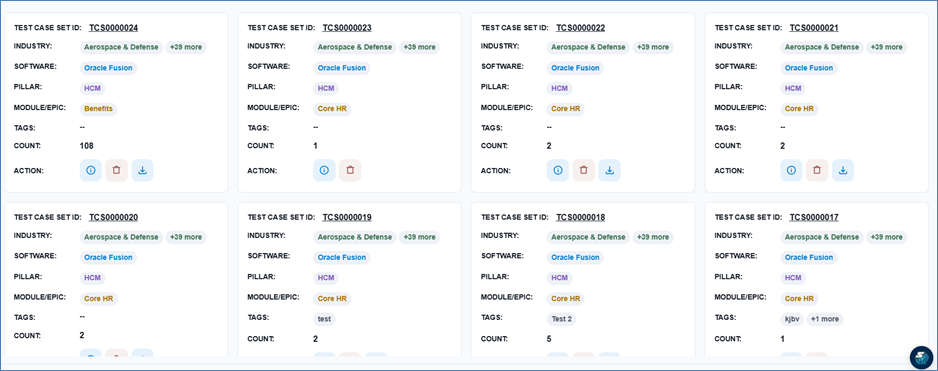
Task: Click the Core HR tag on TCS0000022
Action: tap(565, 109)
